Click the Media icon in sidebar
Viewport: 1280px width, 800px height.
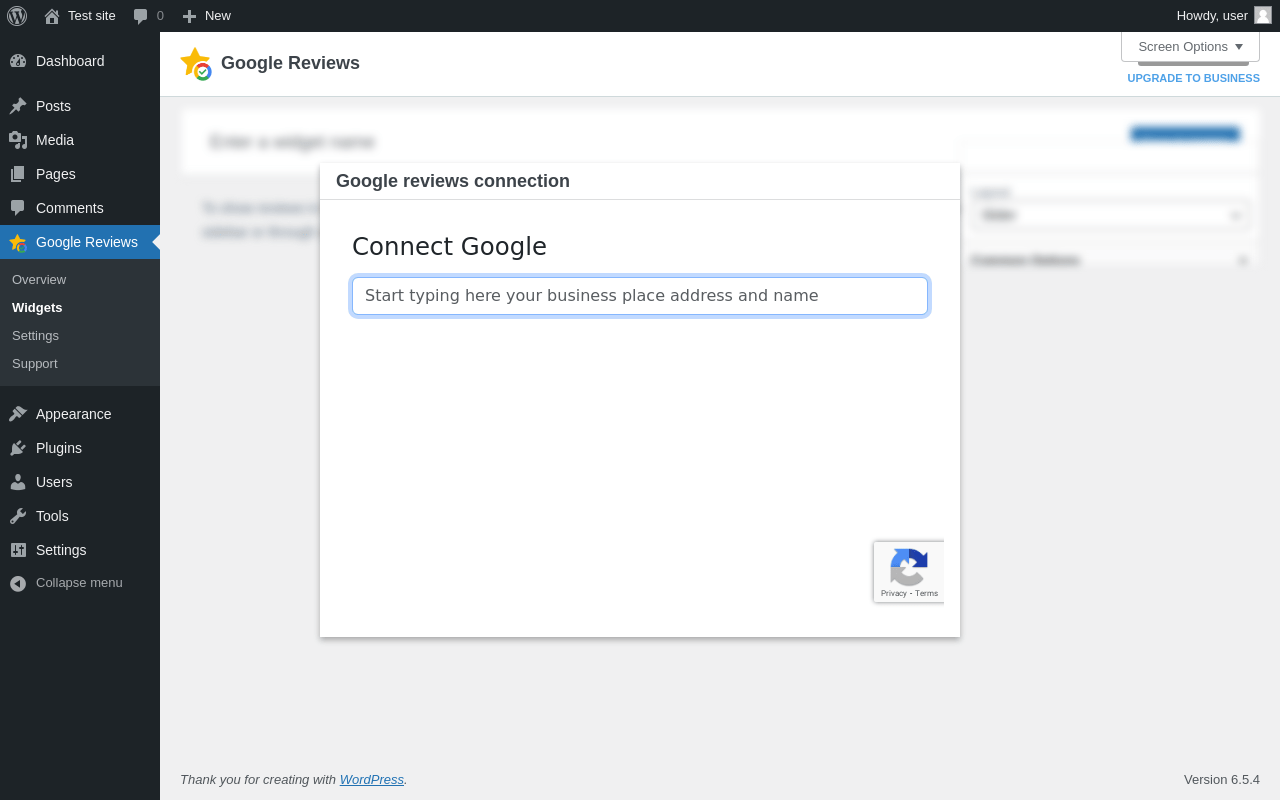coord(18,140)
